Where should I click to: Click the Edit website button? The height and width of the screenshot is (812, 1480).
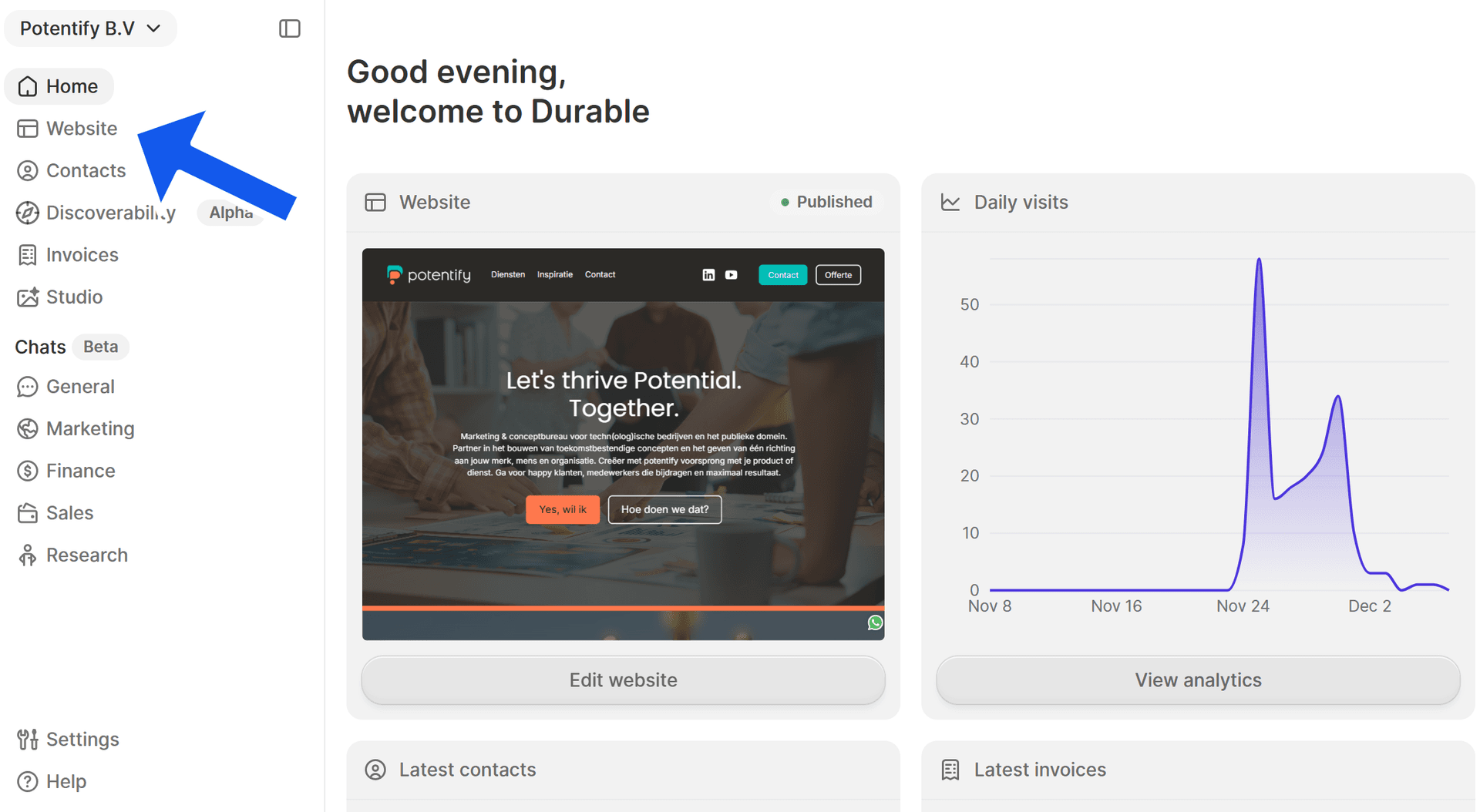[623, 680]
